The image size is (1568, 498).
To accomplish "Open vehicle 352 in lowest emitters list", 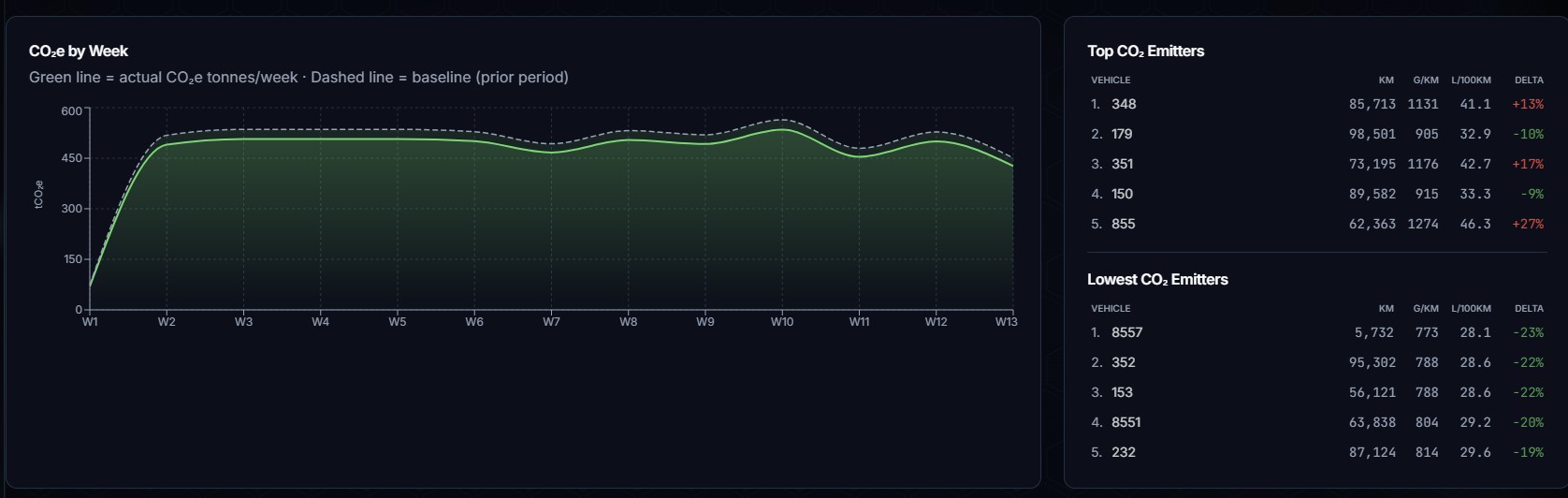I will 1317,362.
